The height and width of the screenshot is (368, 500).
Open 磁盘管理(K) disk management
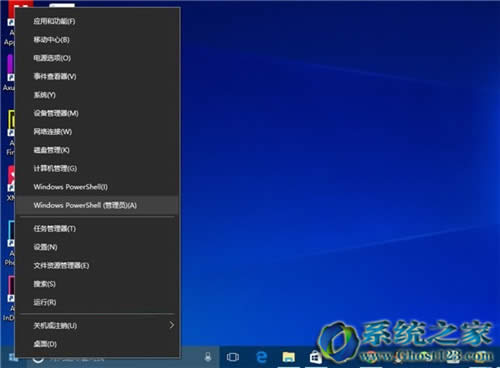coord(97,150)
